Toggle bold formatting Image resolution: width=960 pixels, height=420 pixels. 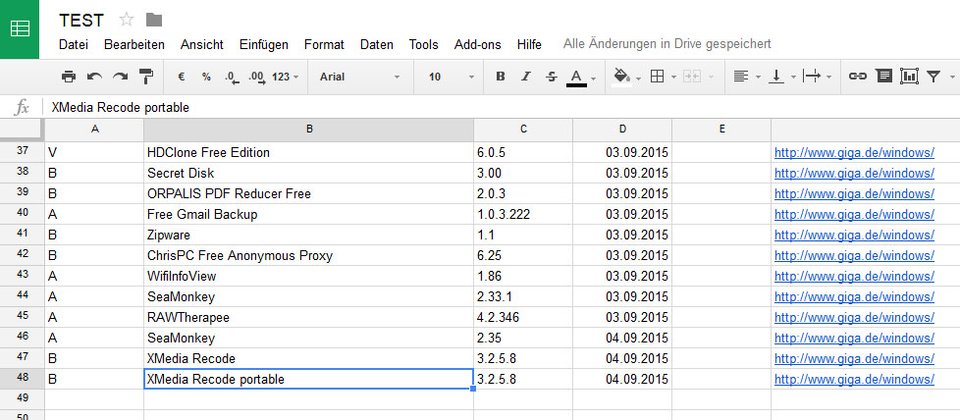point(500,77)
